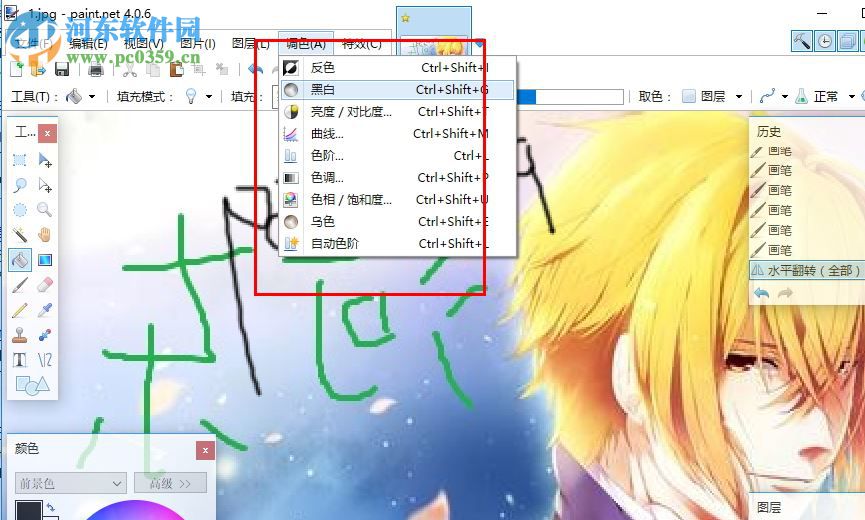Open the 图片(I) menu

197,44
